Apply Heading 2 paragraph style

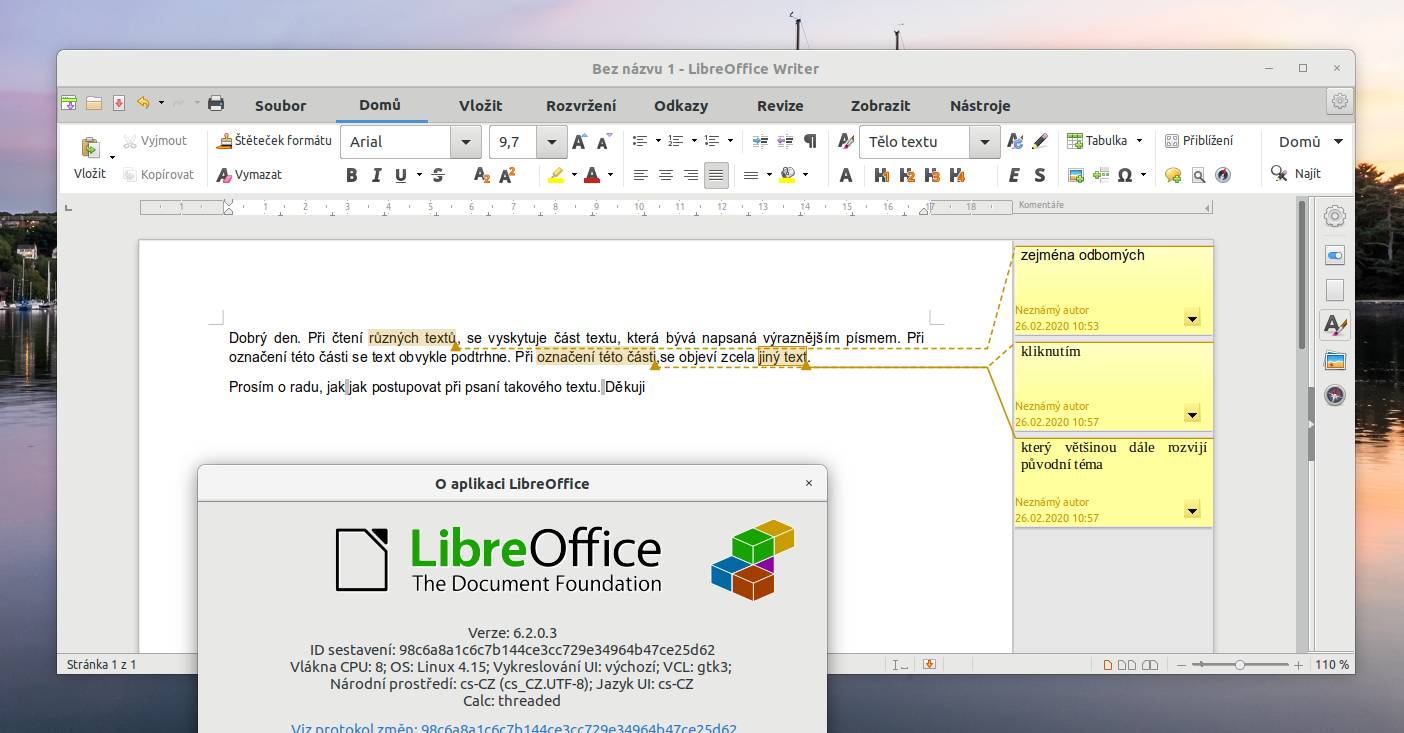[907, 175]
